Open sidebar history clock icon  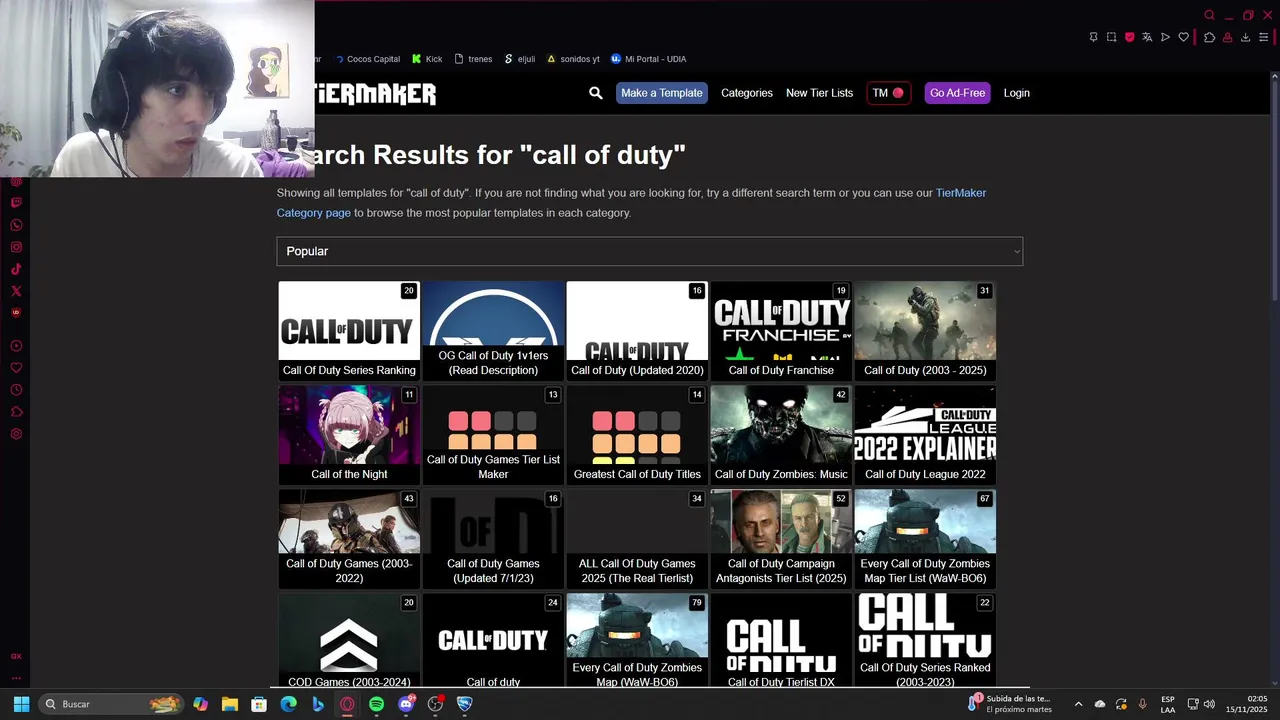pyautogui.click(x=16, y=390)
